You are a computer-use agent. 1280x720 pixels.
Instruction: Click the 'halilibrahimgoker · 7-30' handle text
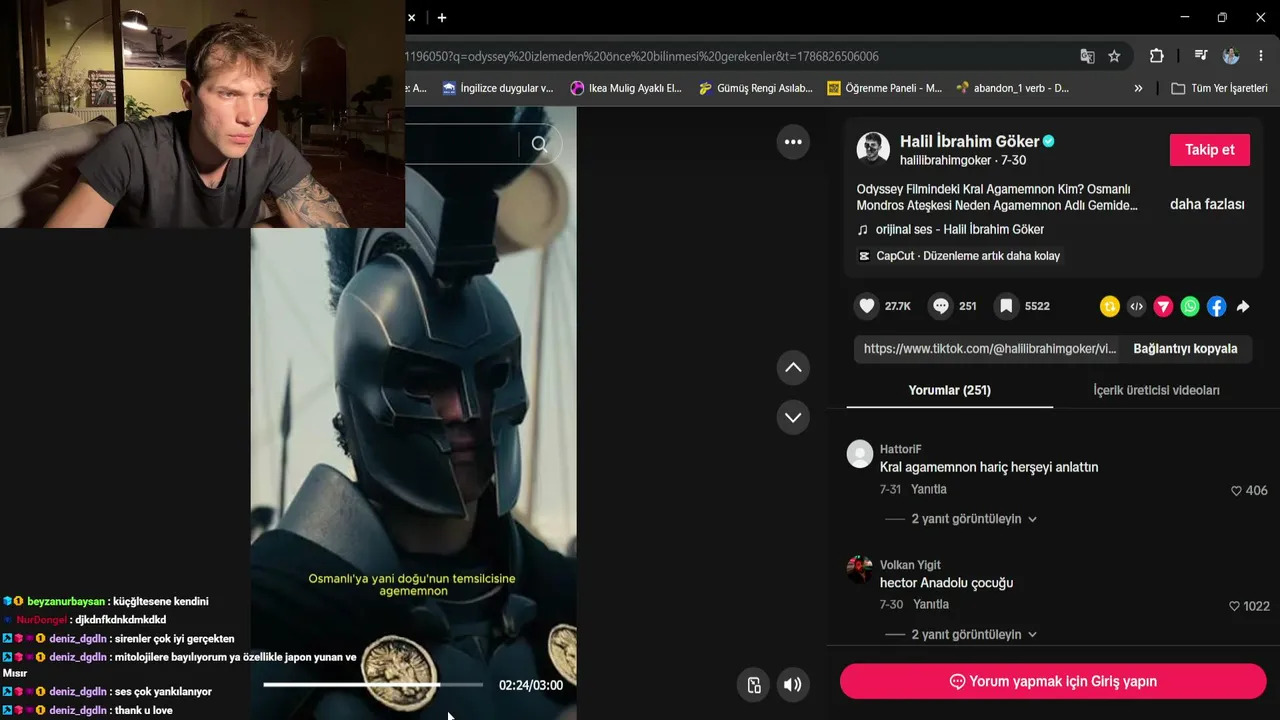tap(963, 160)
